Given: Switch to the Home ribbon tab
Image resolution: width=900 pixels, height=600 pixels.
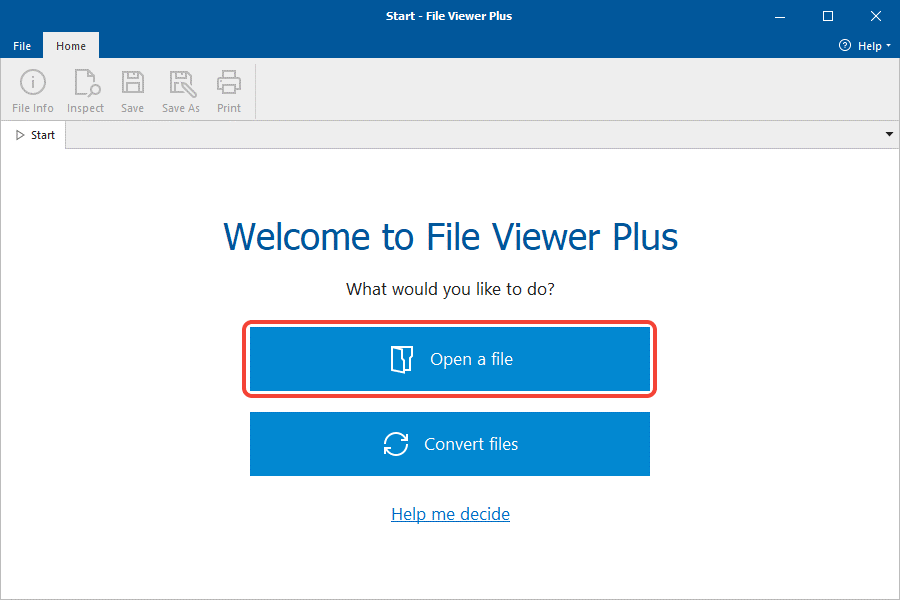Looking at the screenshot, I should click(x=71, y=46).
